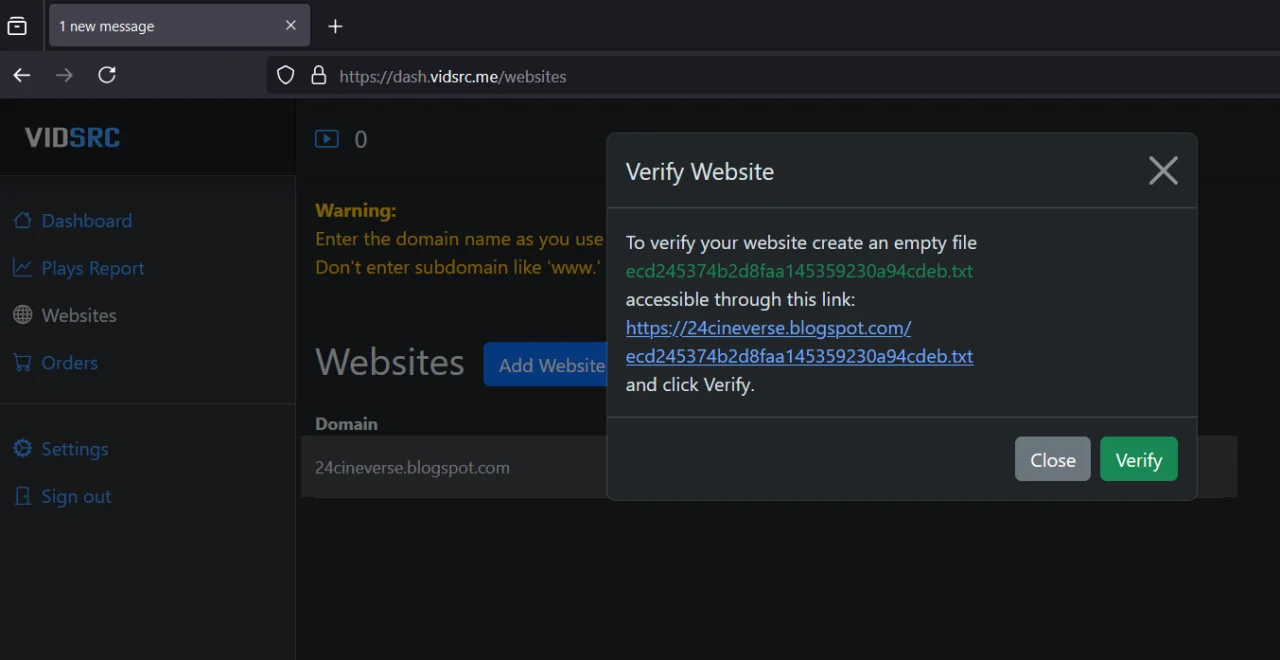Image resolution: width=1280 pixels, height=660 pixels.
Task: Click the Sign out door icon
Action: point(22,496)
